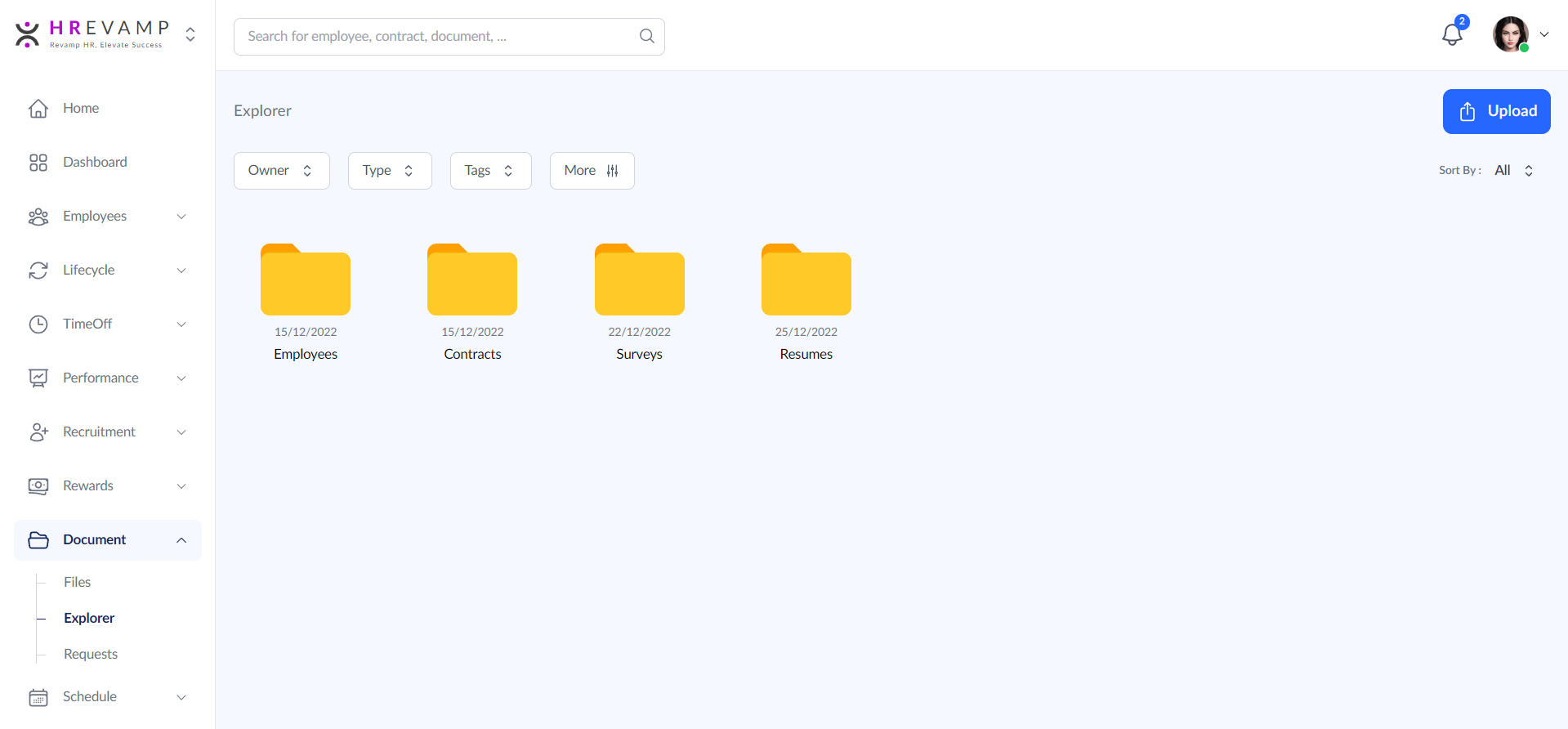Viewport: 1568px width, 729px height.
Task: Click the search magnifier icon
Action: [x=646, y=36]
